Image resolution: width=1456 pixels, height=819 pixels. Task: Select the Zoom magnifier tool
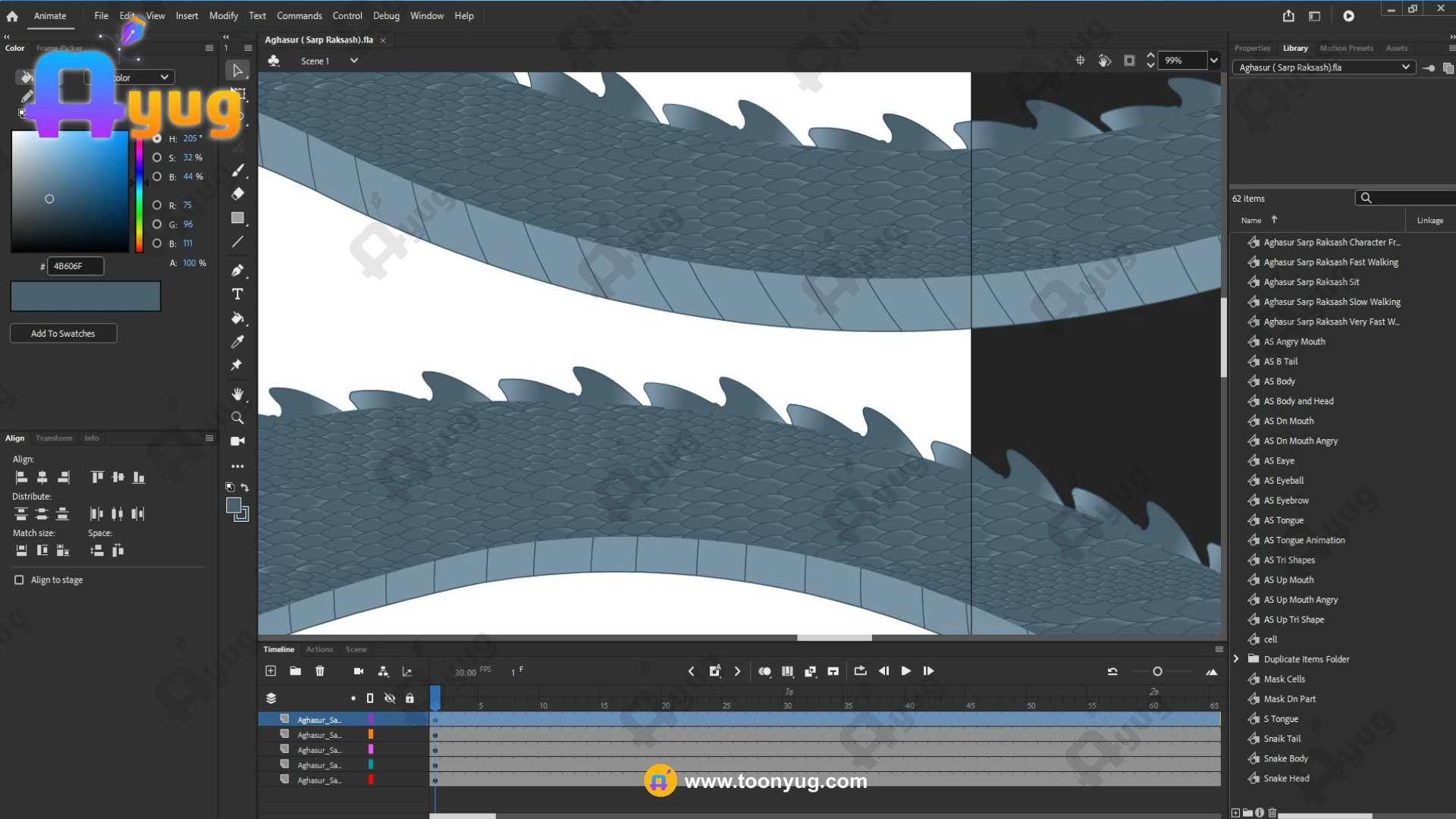click(x=237, y=418)
